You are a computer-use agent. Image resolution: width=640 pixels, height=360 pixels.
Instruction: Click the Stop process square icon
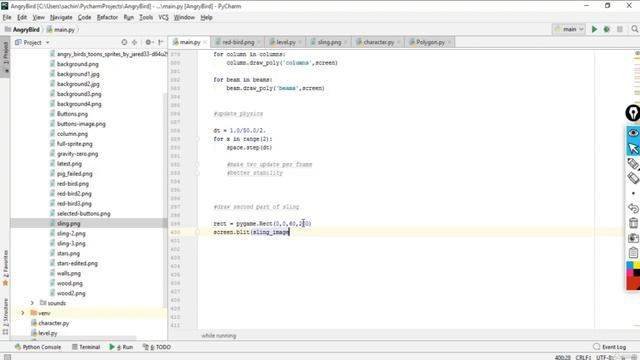(x=620, y=29)
